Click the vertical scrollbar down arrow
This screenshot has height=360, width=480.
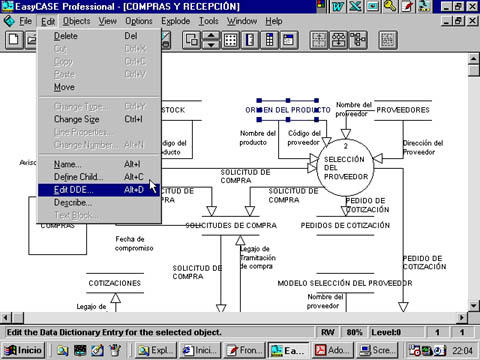tap(474, 306)
